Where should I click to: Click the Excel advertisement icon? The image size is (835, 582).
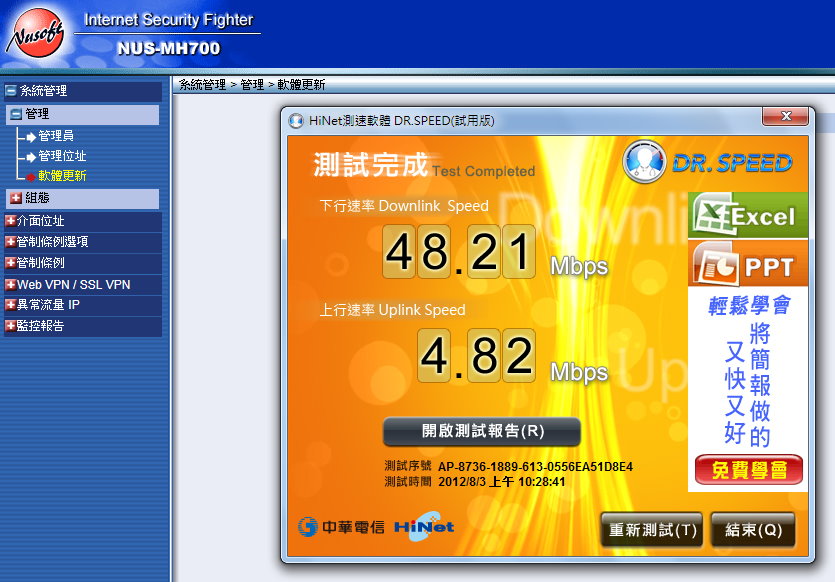(748, 215)
